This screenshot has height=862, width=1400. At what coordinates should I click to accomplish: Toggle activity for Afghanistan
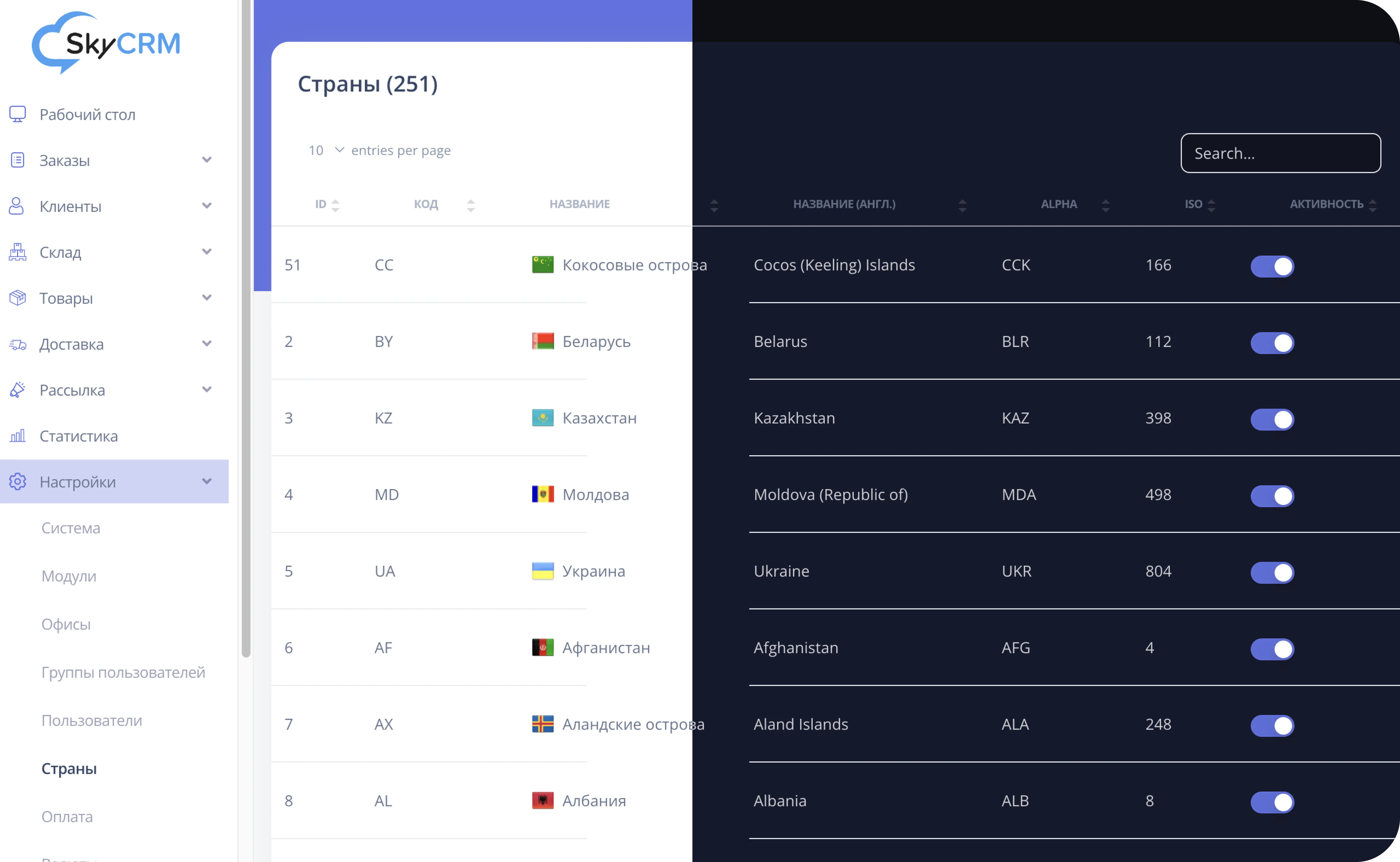1272,649
